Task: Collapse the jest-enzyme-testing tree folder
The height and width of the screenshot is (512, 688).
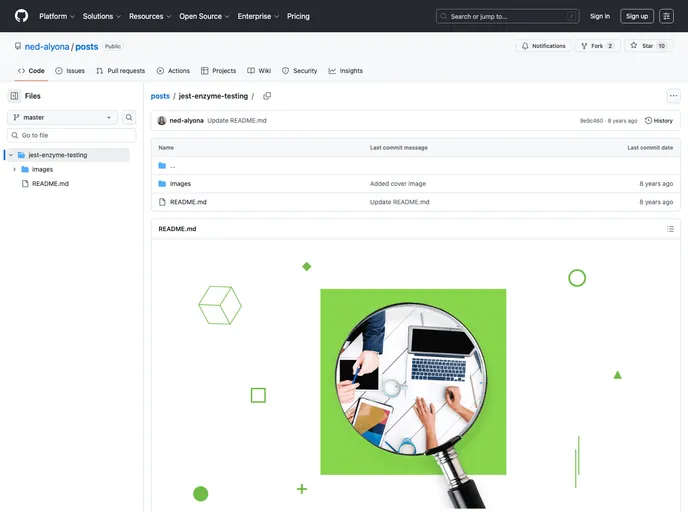Action: 10,155
